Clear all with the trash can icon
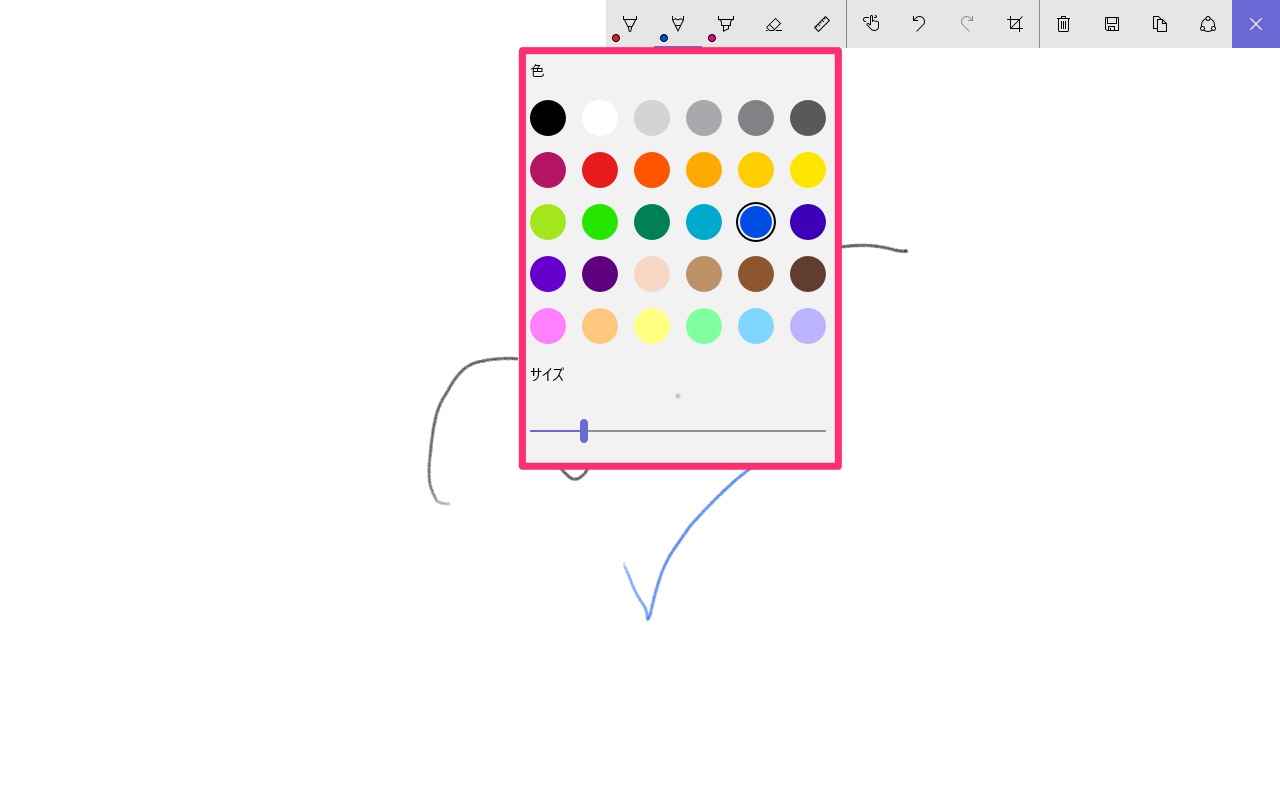This screenshot has width=1280, height=800. click(1064, 24)
